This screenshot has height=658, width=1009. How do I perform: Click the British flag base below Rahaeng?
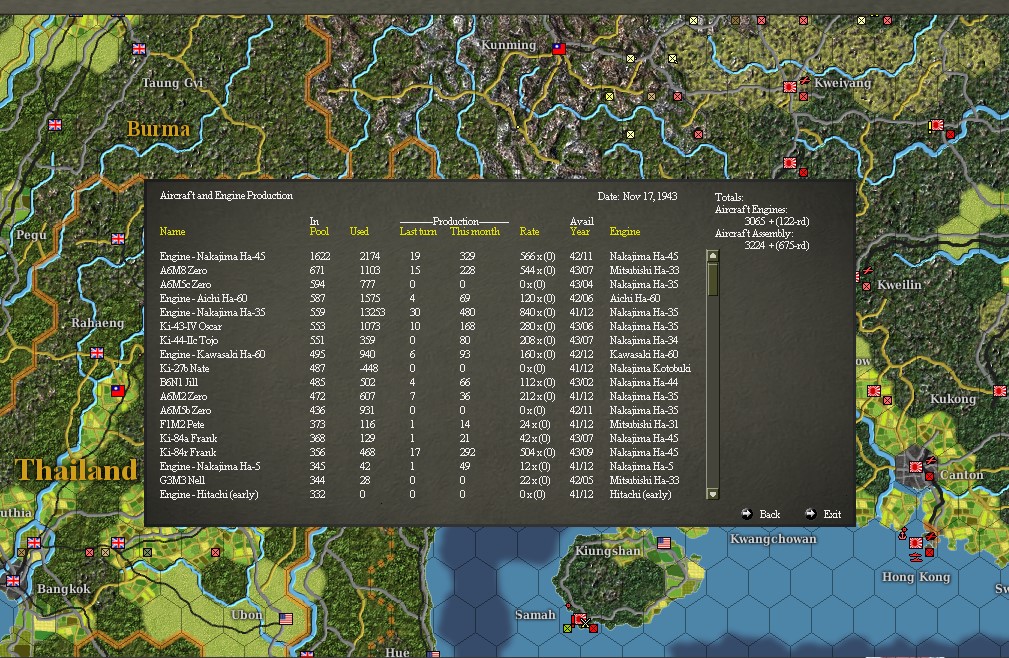point(97,353)
